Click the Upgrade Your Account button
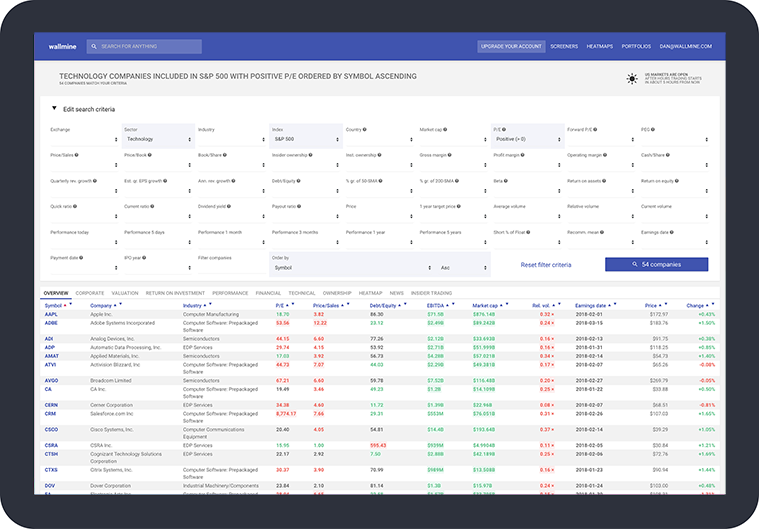The width and height of the screenshot is (759, 529). point(511,46)
